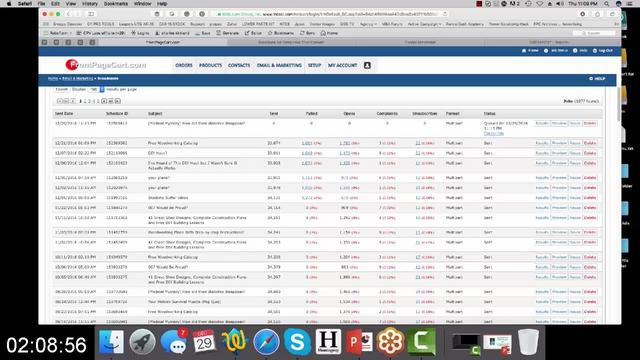Click opens count link in DIY Haul? row

345,153
